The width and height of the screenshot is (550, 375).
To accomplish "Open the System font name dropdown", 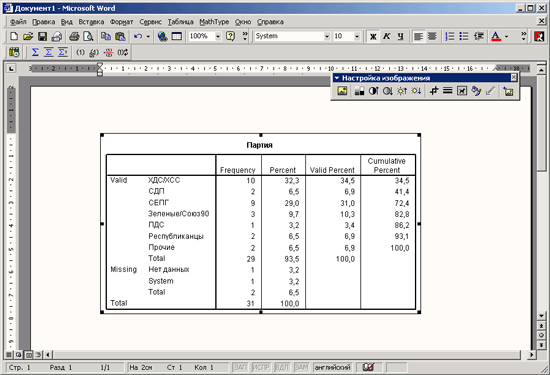I will (327, 36).
